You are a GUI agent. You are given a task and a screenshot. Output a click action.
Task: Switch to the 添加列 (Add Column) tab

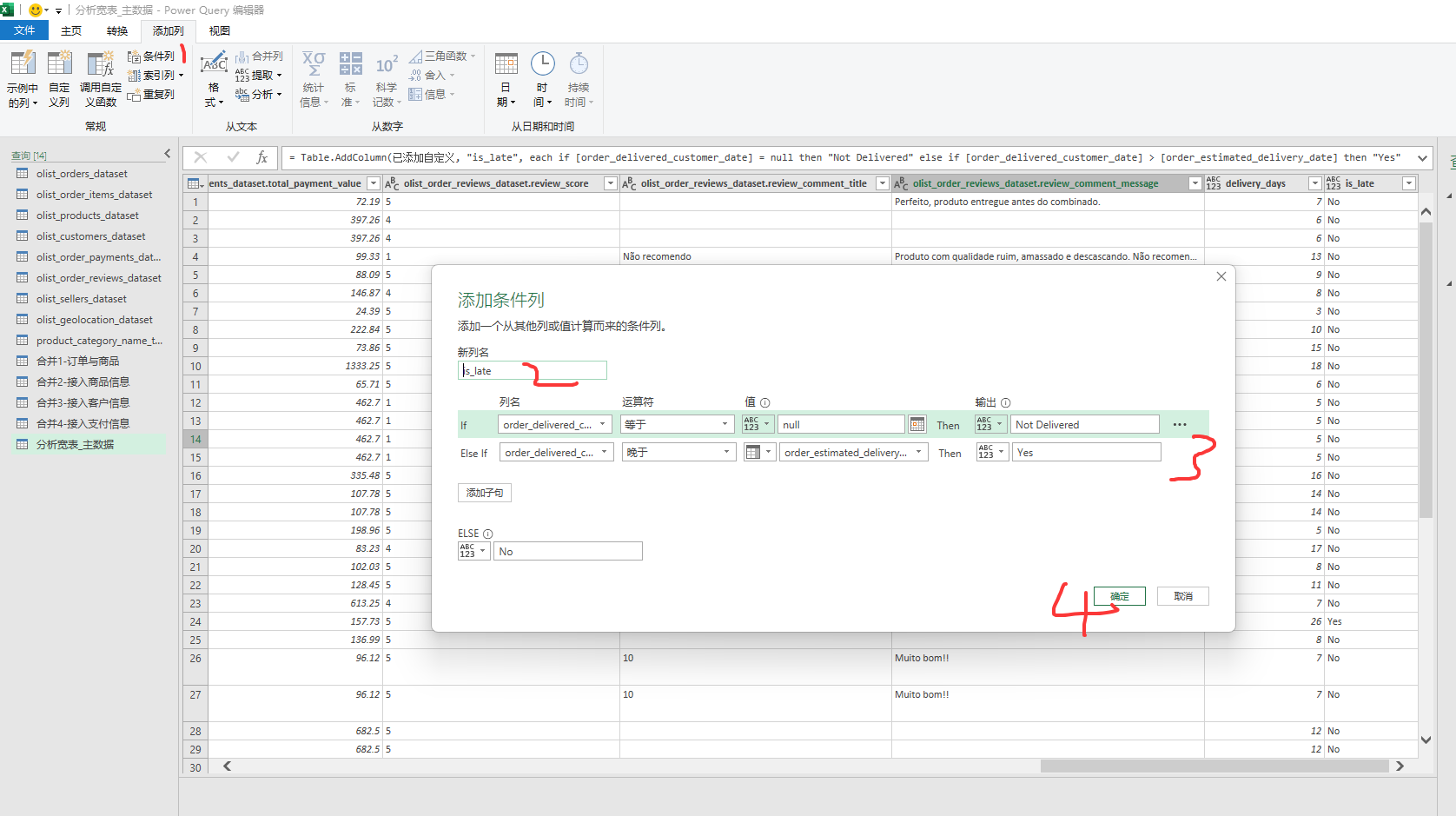click(x=169, y=30)
